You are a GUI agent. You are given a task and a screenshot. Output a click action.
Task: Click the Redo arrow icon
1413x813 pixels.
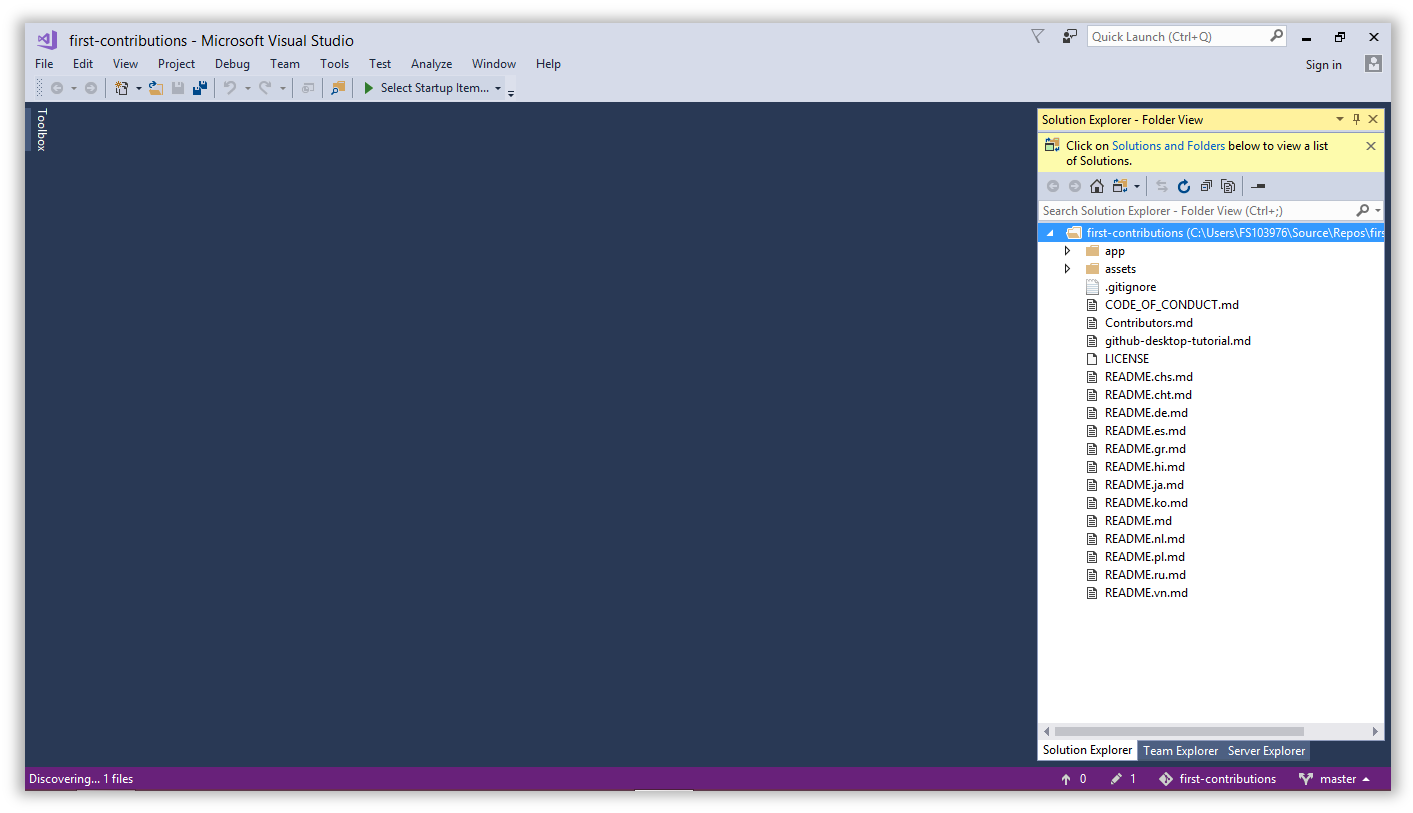[x=265, y=88]
